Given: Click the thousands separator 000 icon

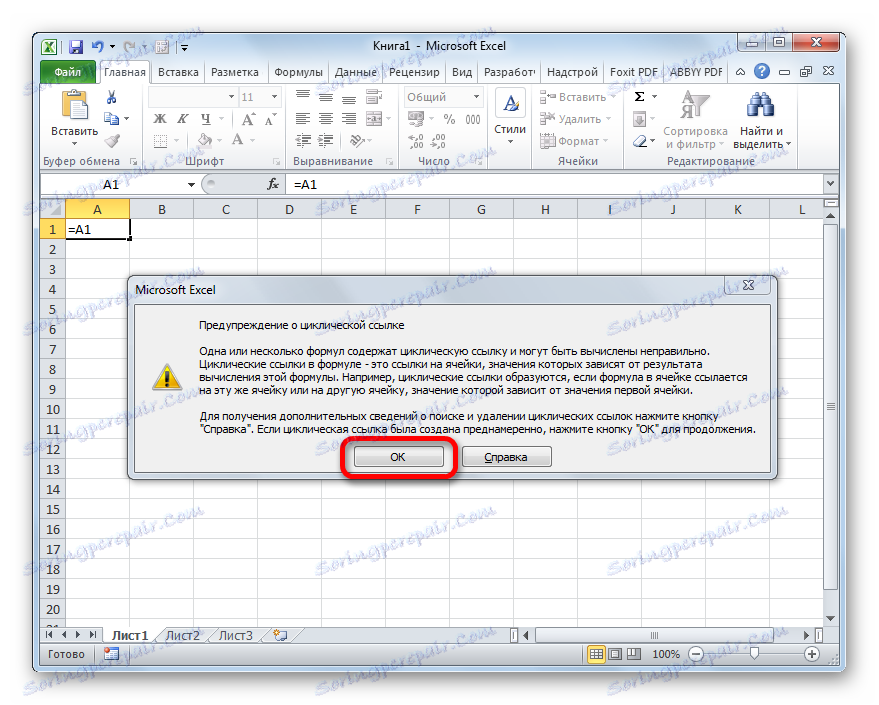Looking at the screenshot, I should (x=473, y=119).
